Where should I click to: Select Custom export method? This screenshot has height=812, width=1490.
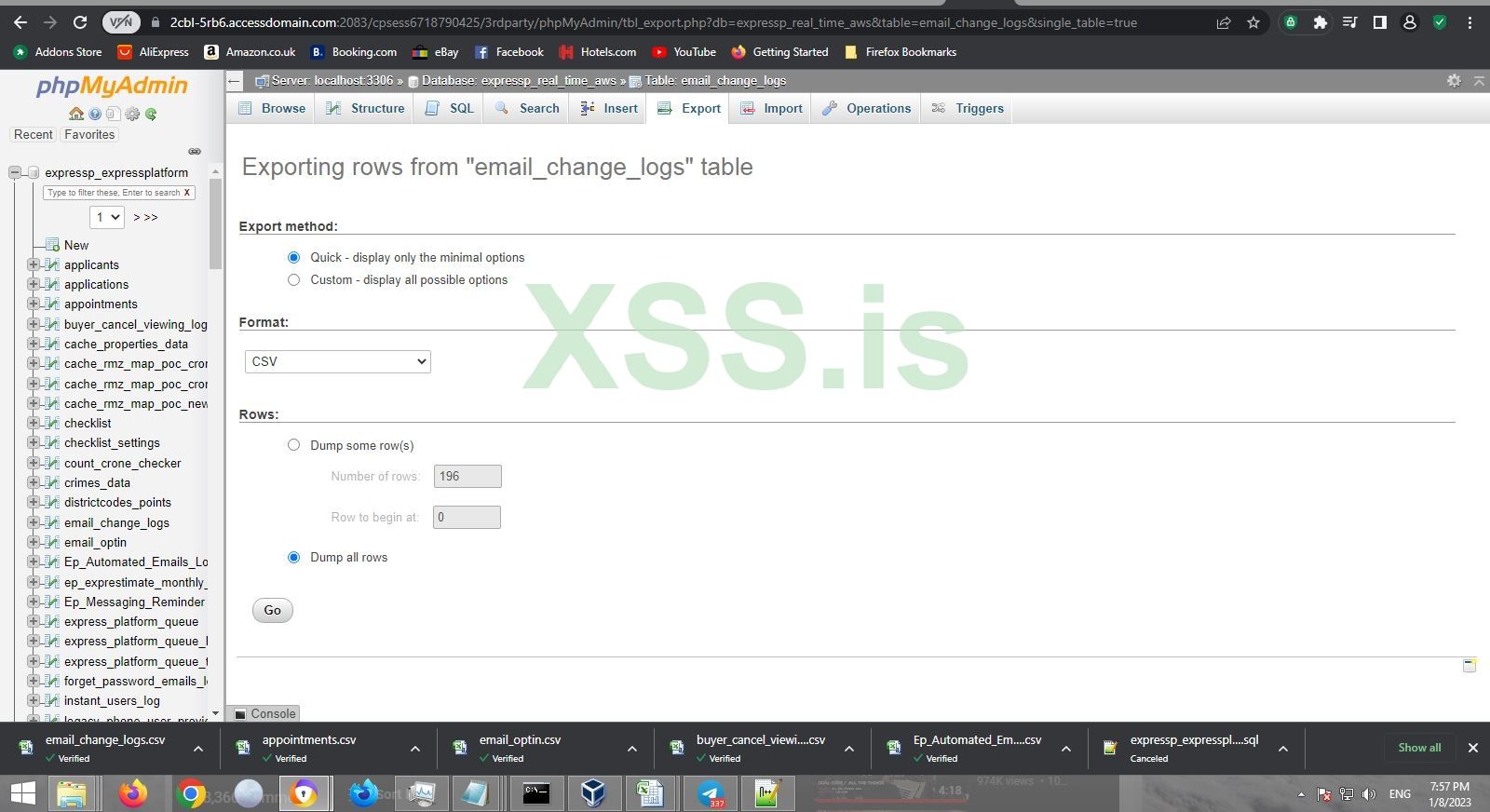click(293, 279)
